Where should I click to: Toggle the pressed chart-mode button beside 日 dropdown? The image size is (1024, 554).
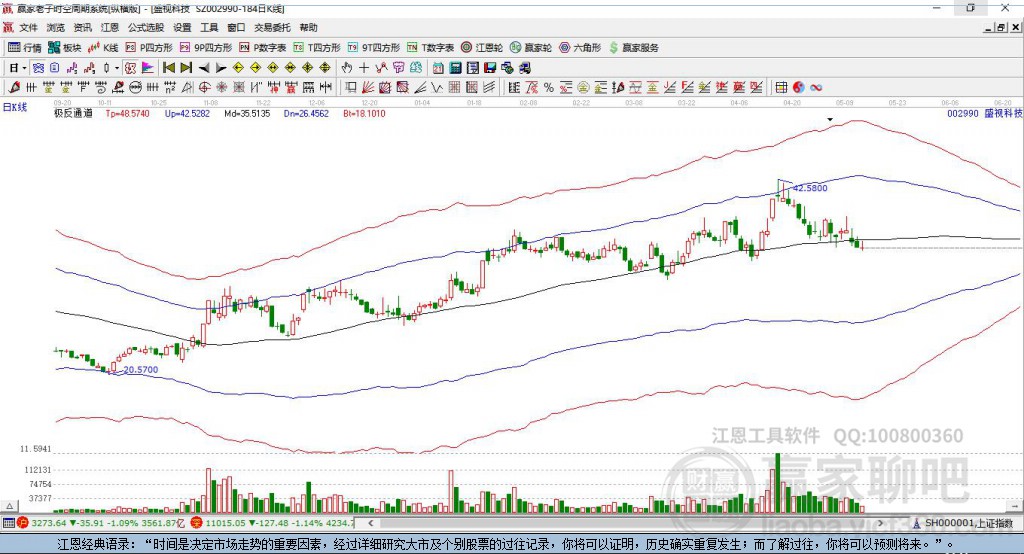[x=38, y=68]
